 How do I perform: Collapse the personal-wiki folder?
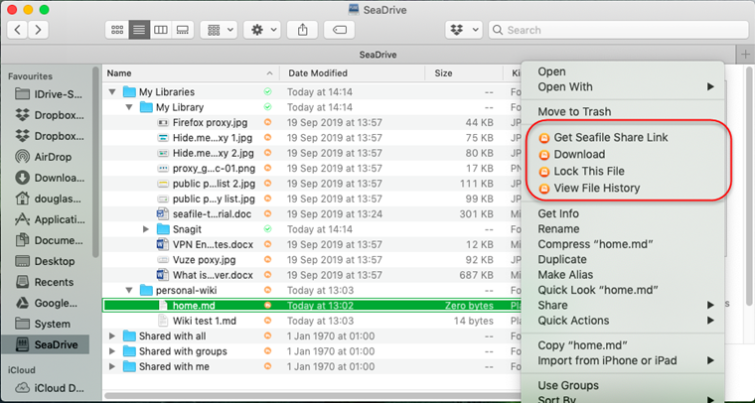click(x=129, y=290)
